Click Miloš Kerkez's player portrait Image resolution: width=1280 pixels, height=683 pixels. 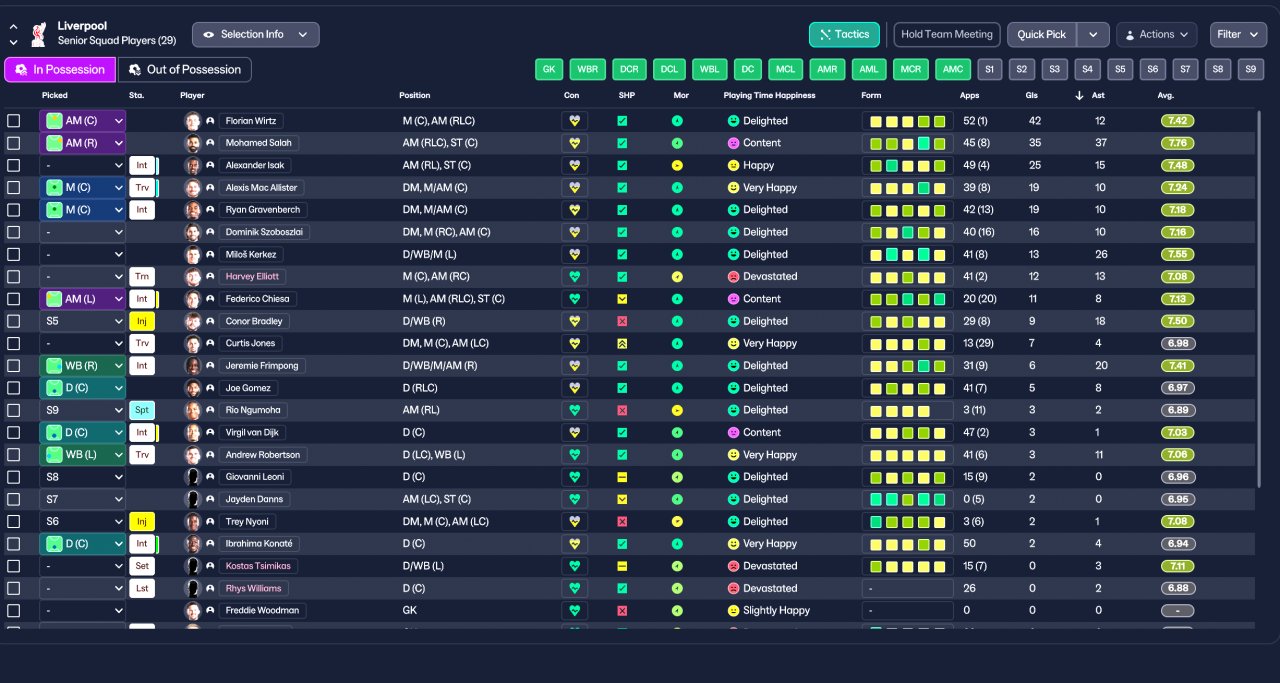pyautogui.click(x=193, y=254)
